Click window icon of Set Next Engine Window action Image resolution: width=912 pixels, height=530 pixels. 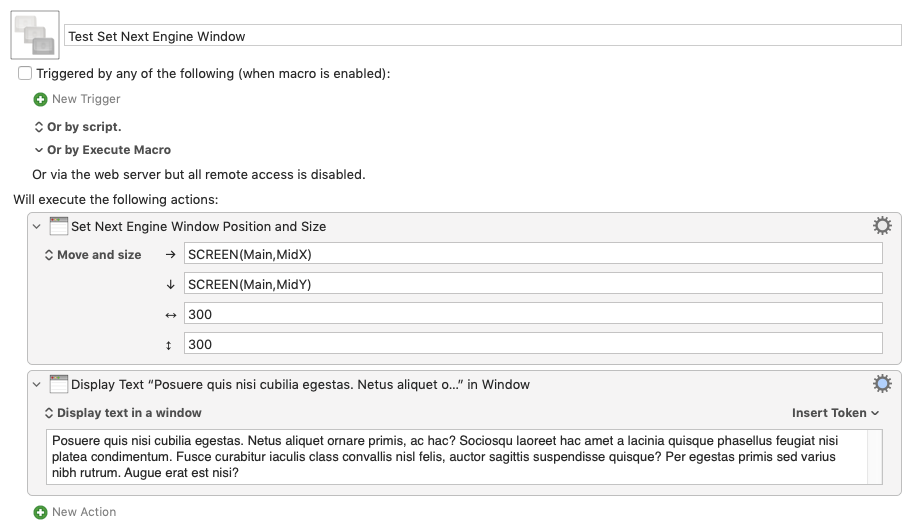(59, 226)
